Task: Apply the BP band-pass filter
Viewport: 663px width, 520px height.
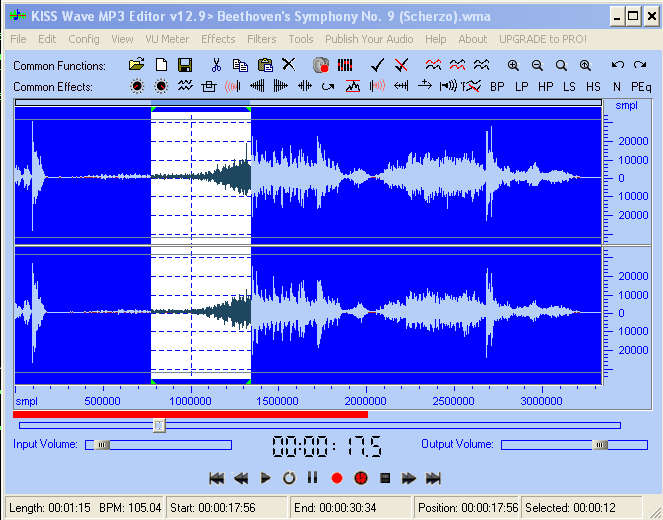Action: [497, 87]
